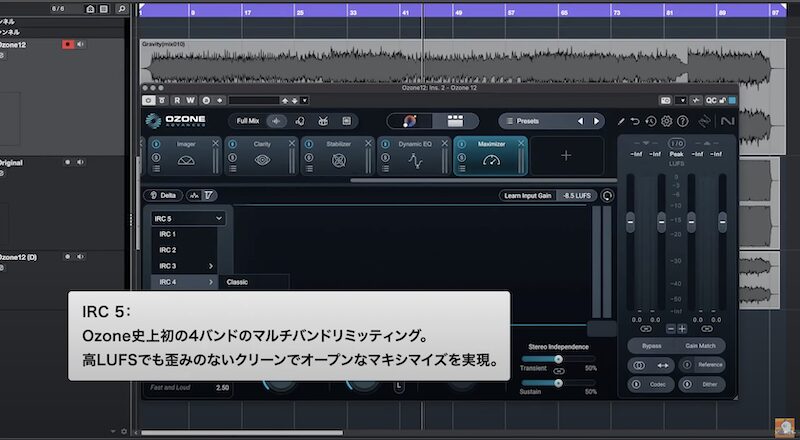The width and height of the screenshot is (800, 440).
Task: Click the plugin snapshot camera icon
Action: point(665,101)
